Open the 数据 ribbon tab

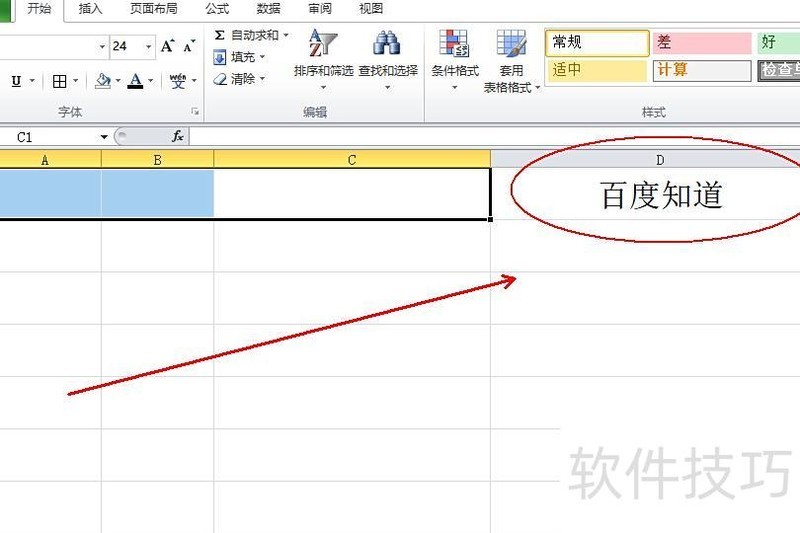[x=268, y=9]
